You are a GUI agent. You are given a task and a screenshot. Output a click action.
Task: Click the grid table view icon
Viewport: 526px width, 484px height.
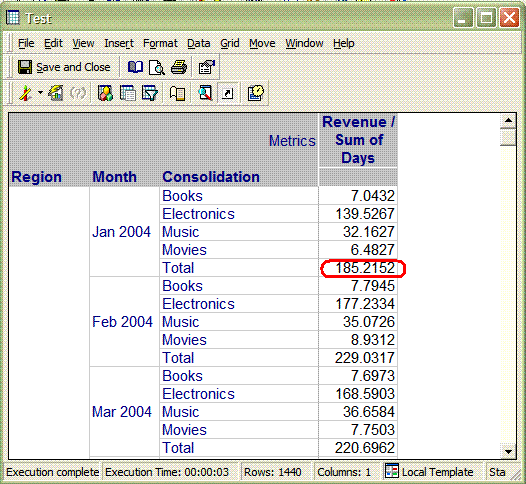click(x=127, y=93)
